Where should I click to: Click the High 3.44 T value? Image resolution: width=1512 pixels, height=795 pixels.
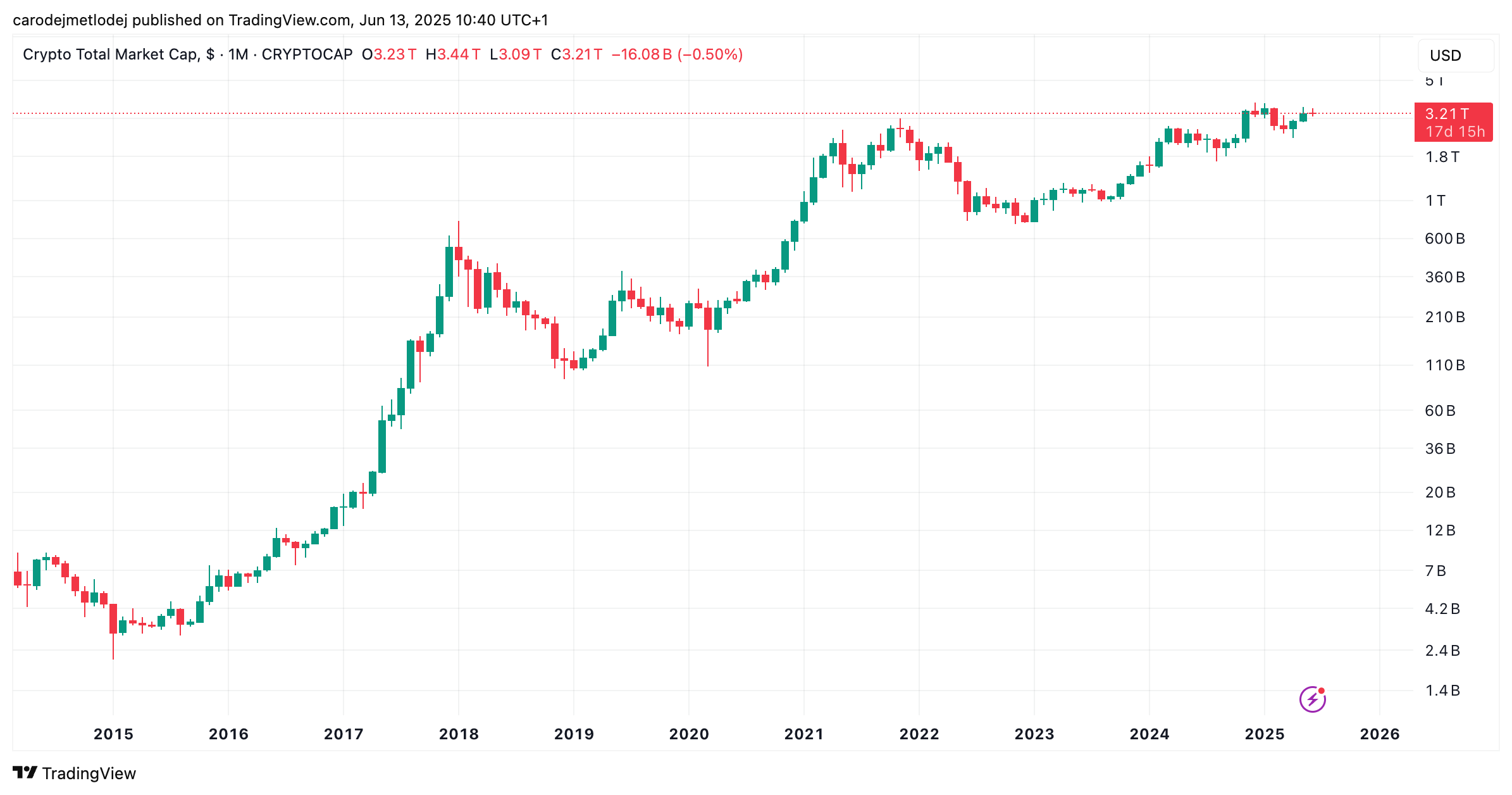coord(453,54)
